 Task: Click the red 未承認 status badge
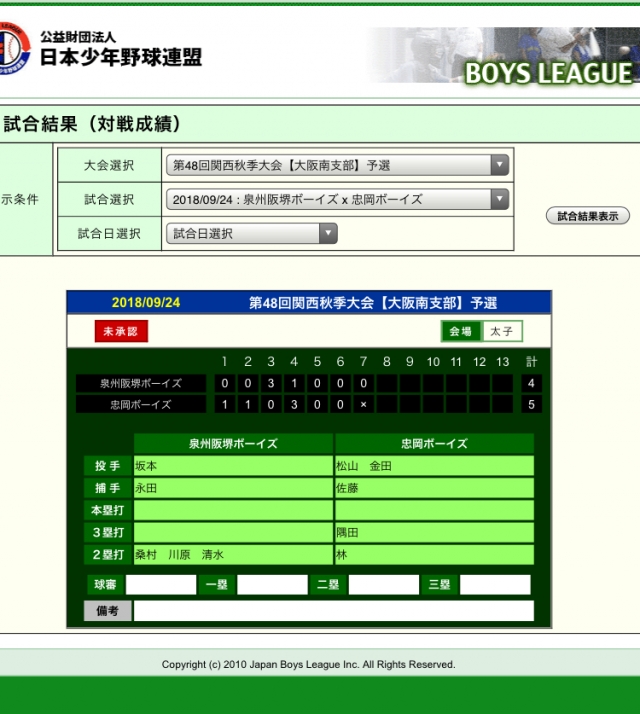[121, 332]
